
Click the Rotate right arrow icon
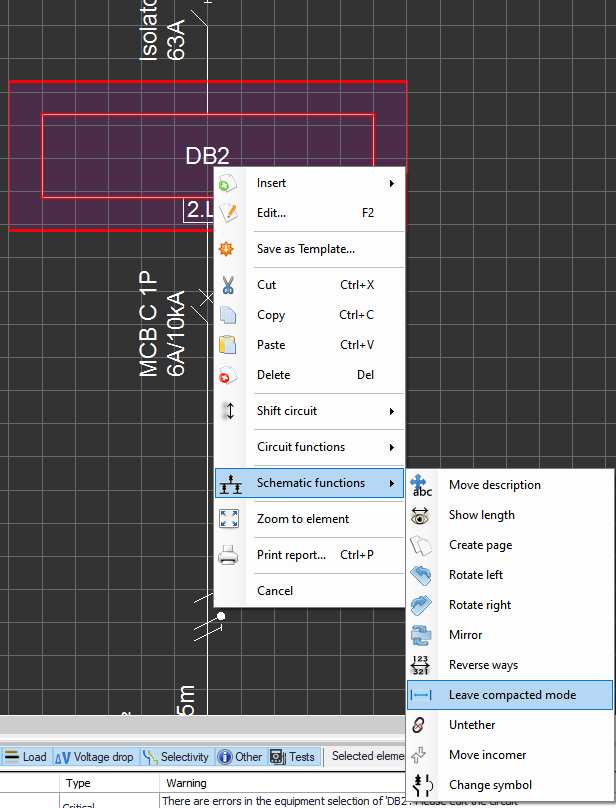(x=421, y=605)
